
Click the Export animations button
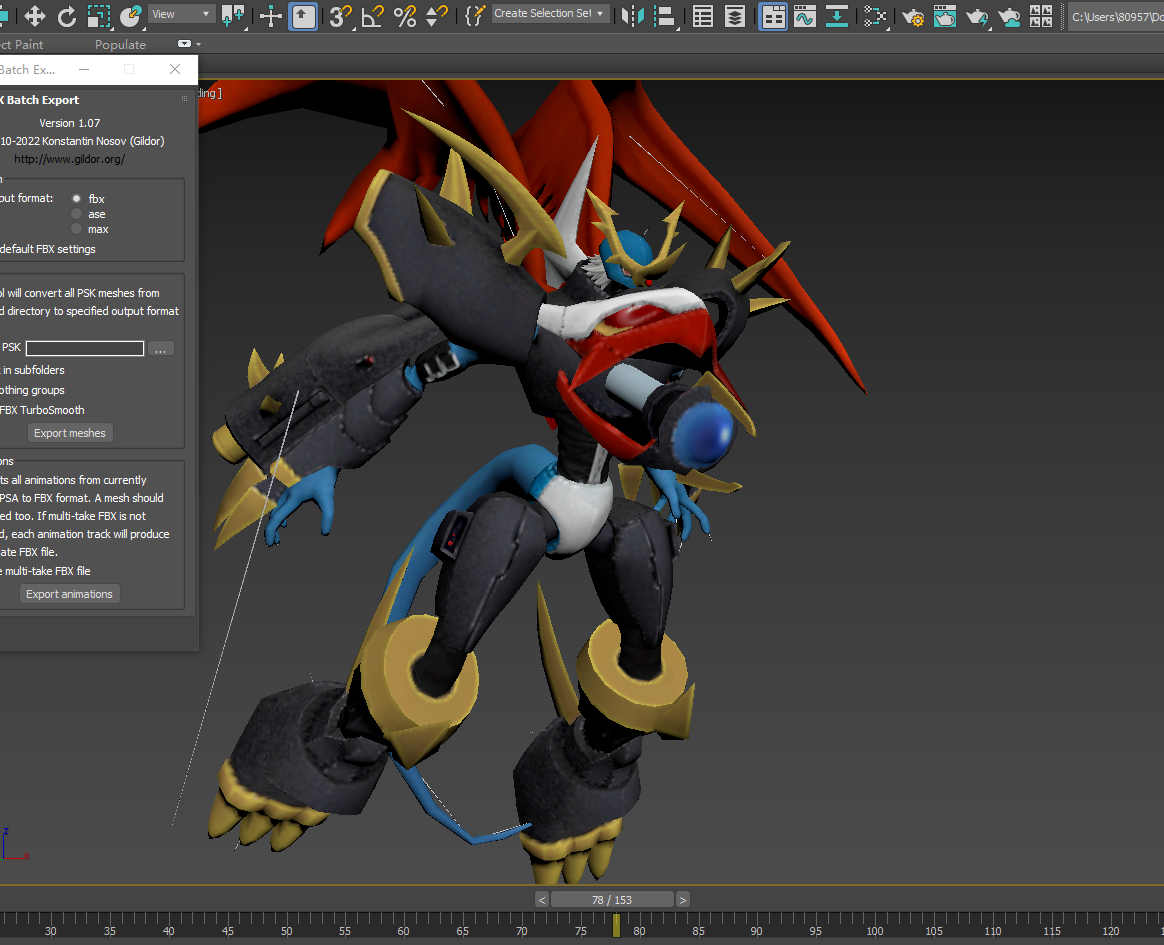69,594
